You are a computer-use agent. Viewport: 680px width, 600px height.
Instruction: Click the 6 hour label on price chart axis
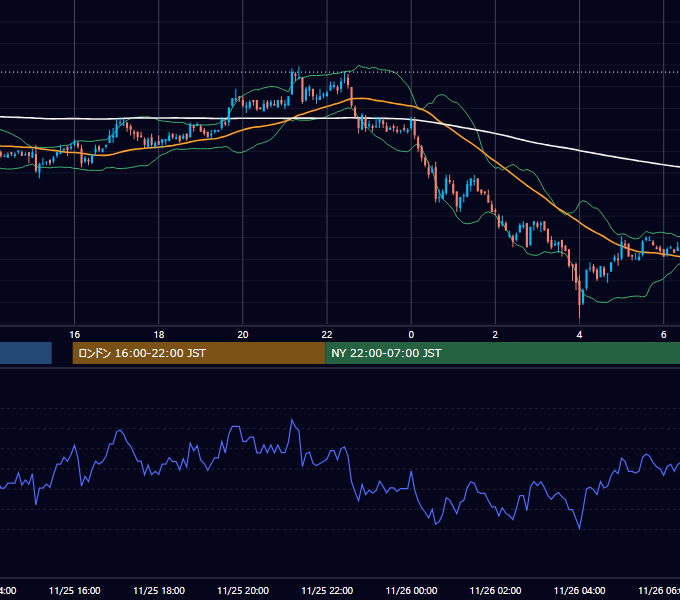point(664,335)
